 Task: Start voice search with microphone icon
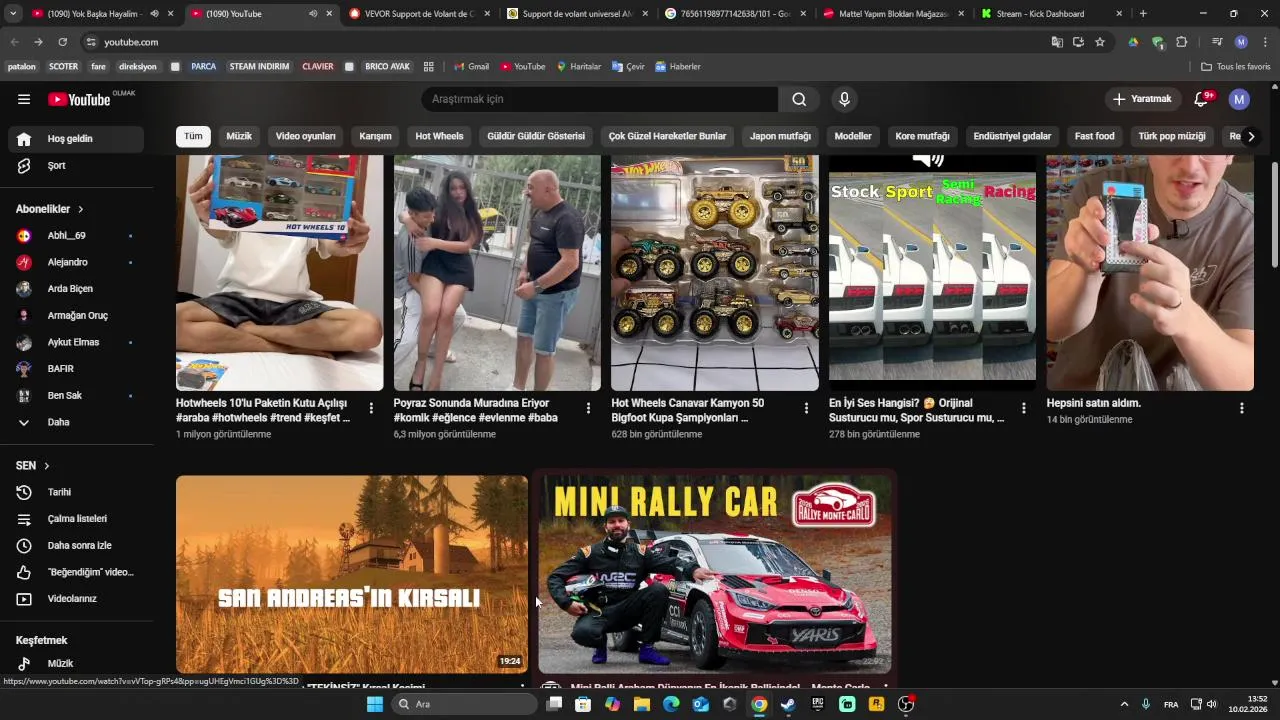[x=845, y=99]
